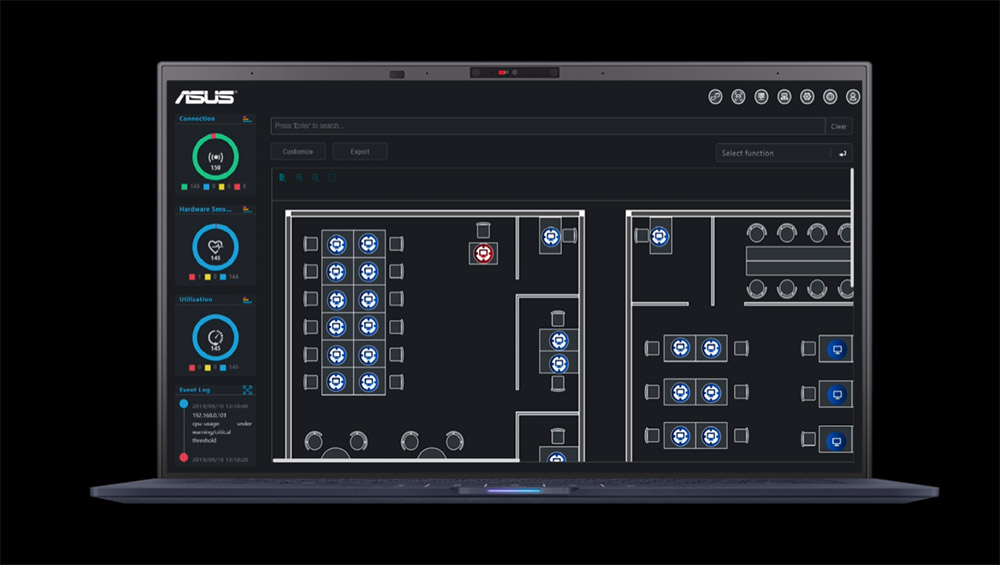The width and height of the screenshot is (1000, 565).
Task: Select the red alert device on the map
Action: pyautogui.click(x=483, y=253)
